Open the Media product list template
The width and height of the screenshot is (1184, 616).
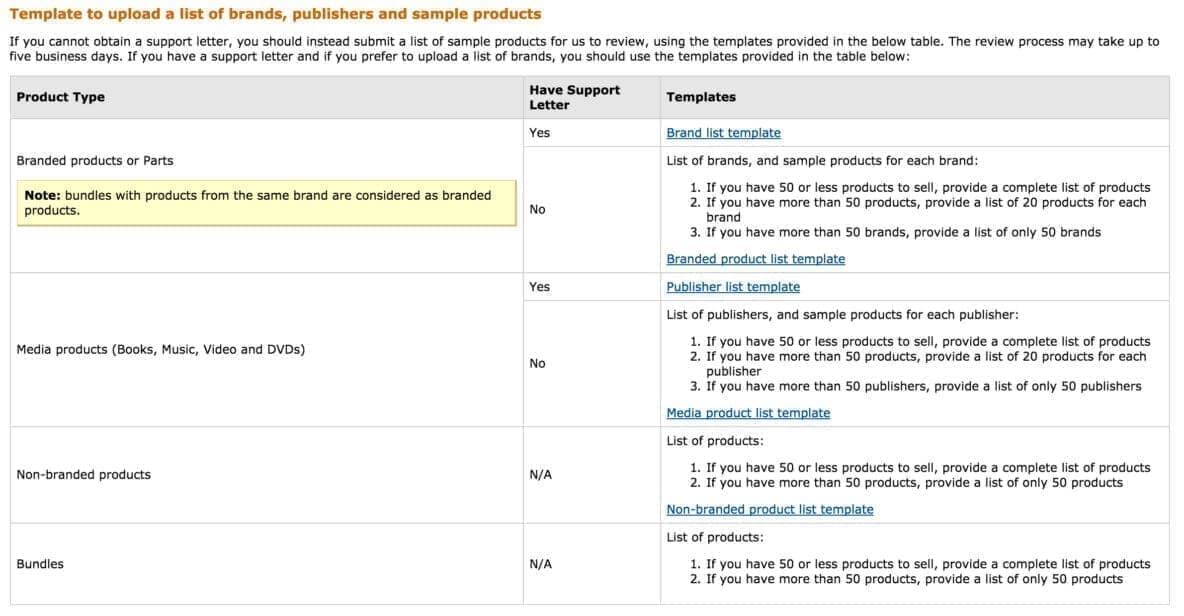748,412
